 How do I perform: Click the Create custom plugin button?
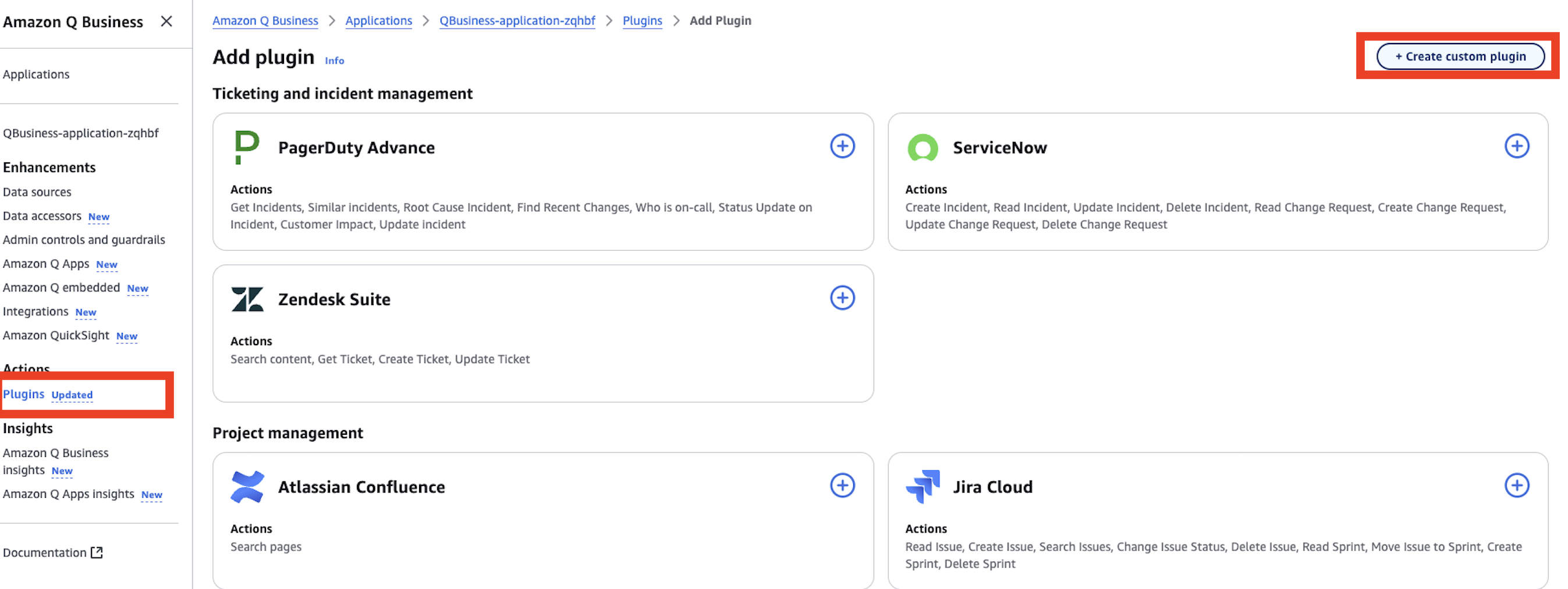1460,56
